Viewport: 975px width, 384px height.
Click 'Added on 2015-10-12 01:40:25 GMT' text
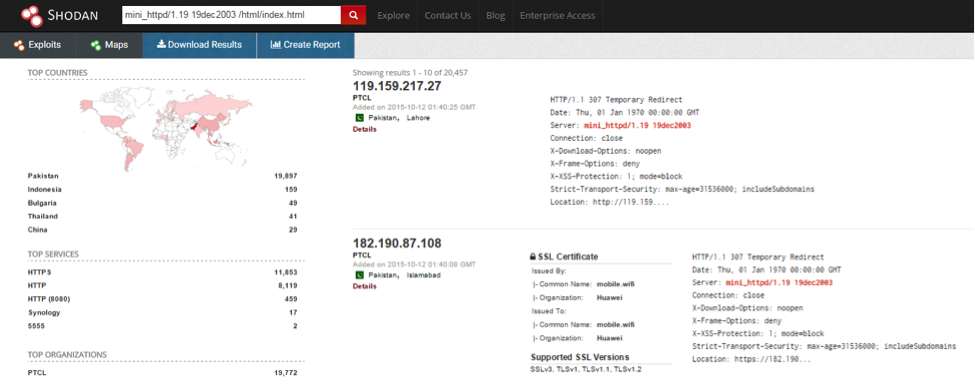414,107
